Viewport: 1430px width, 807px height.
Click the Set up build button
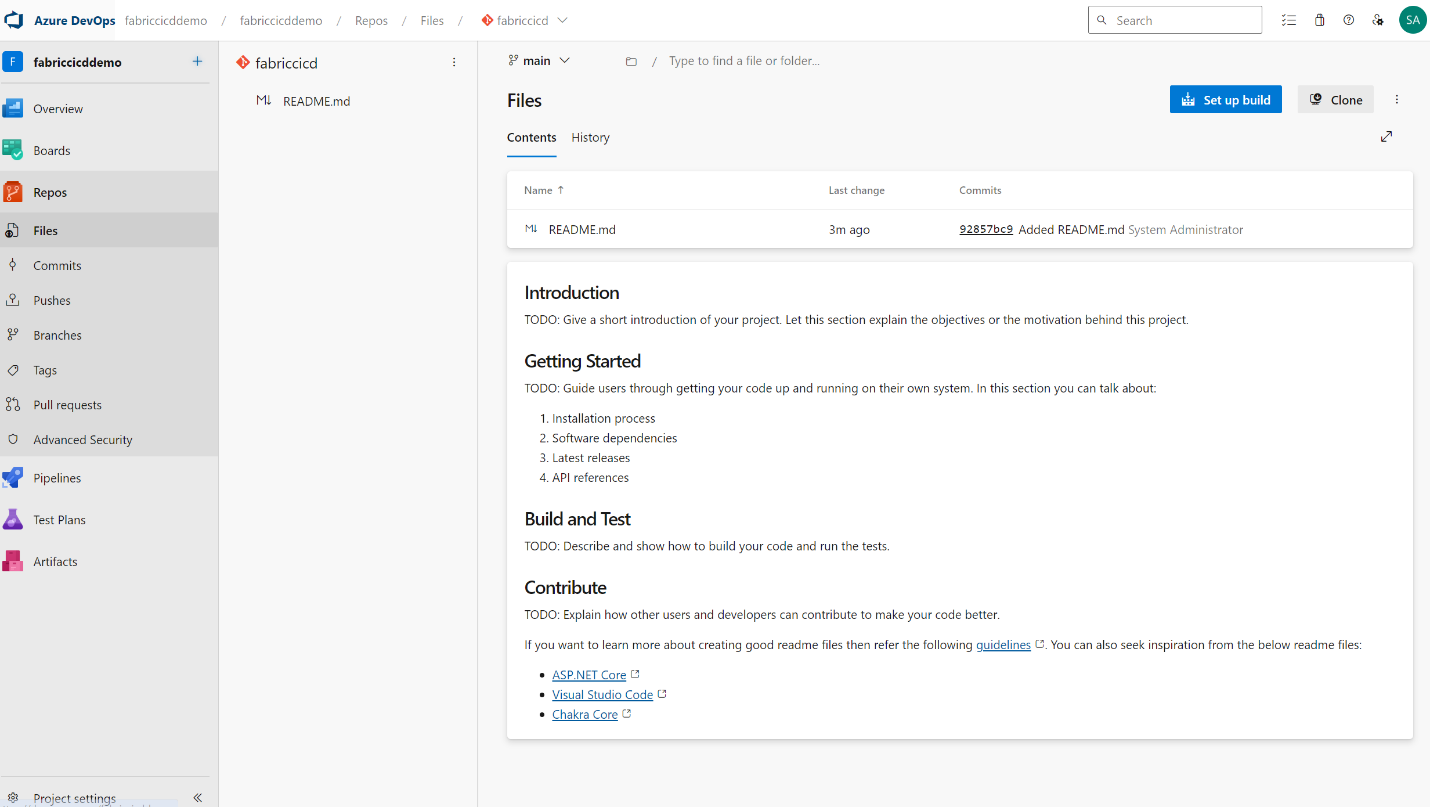[1226, 99]
